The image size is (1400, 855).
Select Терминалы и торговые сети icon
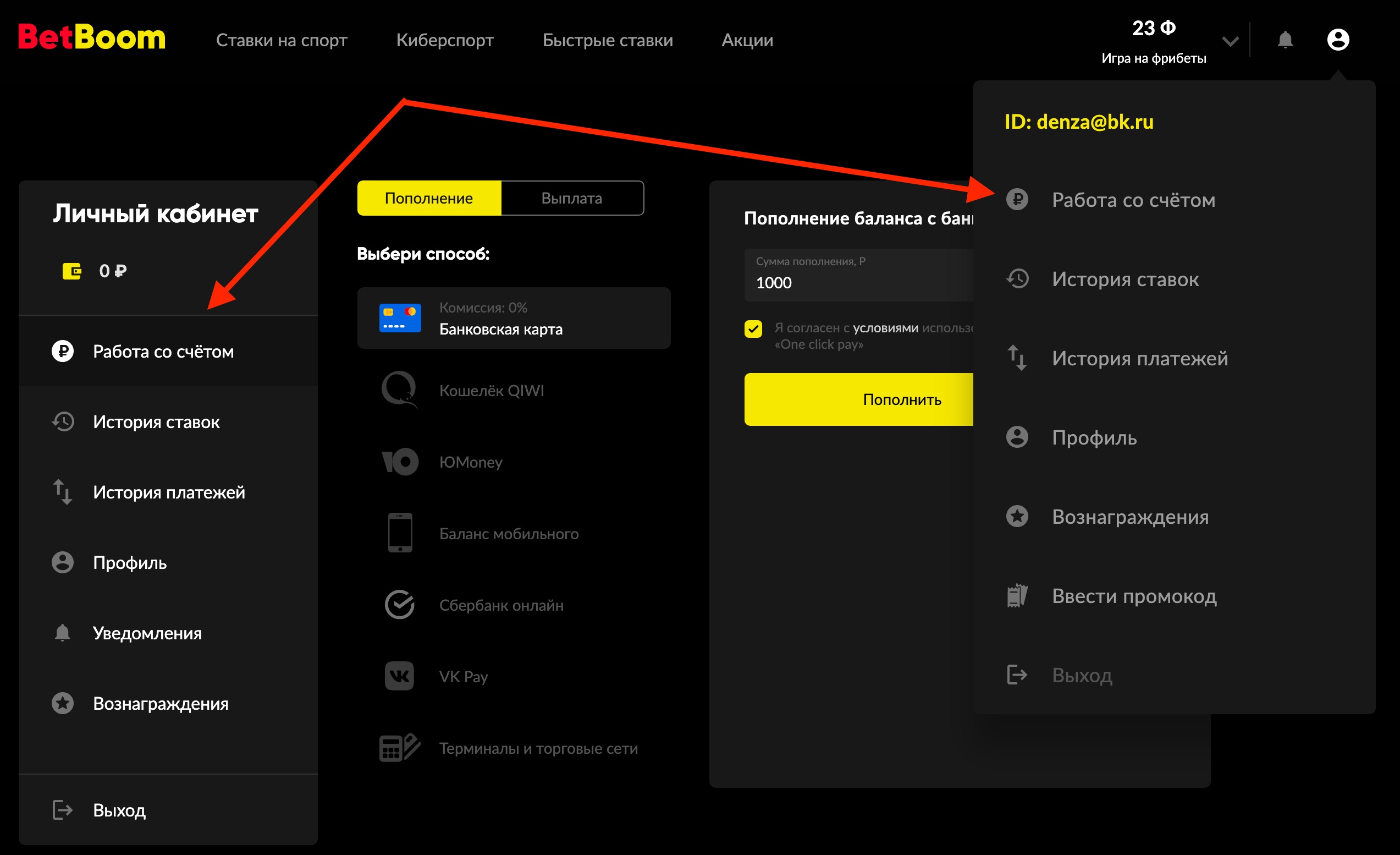(x=399, y=748)
